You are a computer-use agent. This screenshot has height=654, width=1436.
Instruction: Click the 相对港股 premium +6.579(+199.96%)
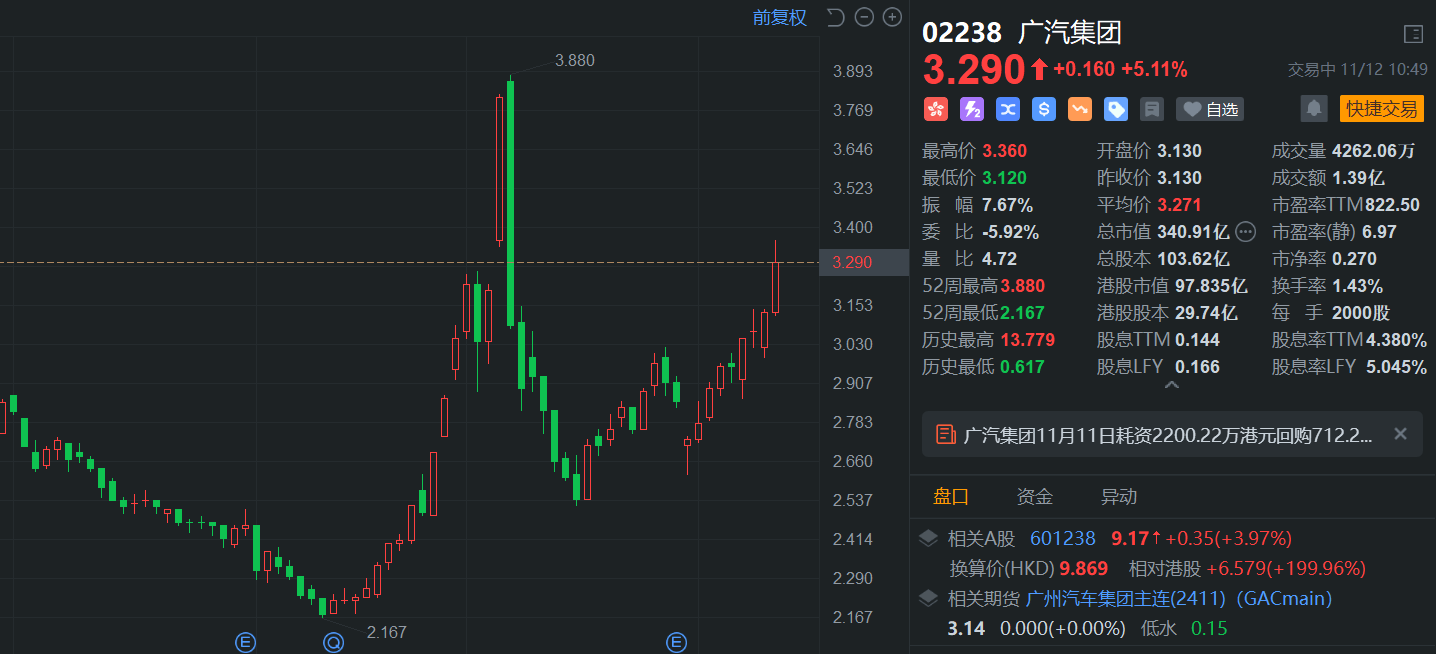pos(1286,569)
